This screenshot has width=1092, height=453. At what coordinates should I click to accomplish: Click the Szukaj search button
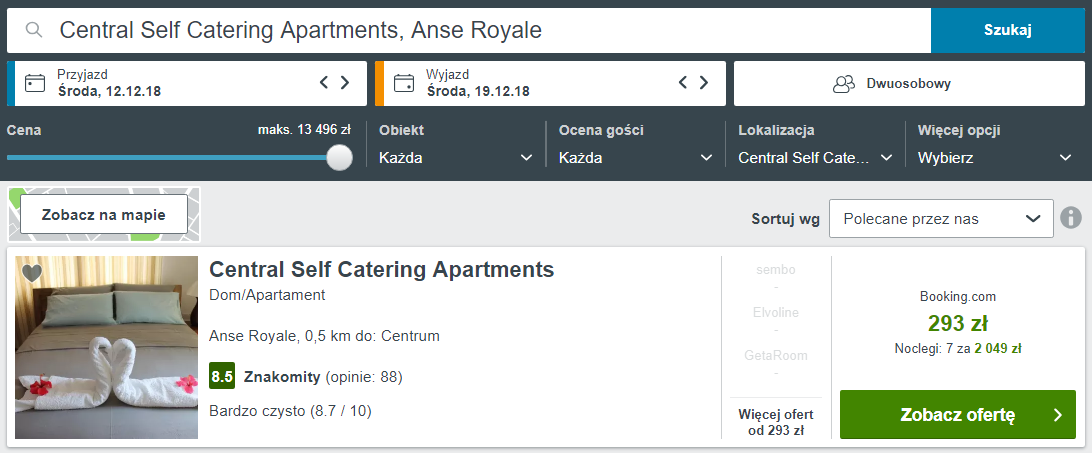tap(1008, 30)
